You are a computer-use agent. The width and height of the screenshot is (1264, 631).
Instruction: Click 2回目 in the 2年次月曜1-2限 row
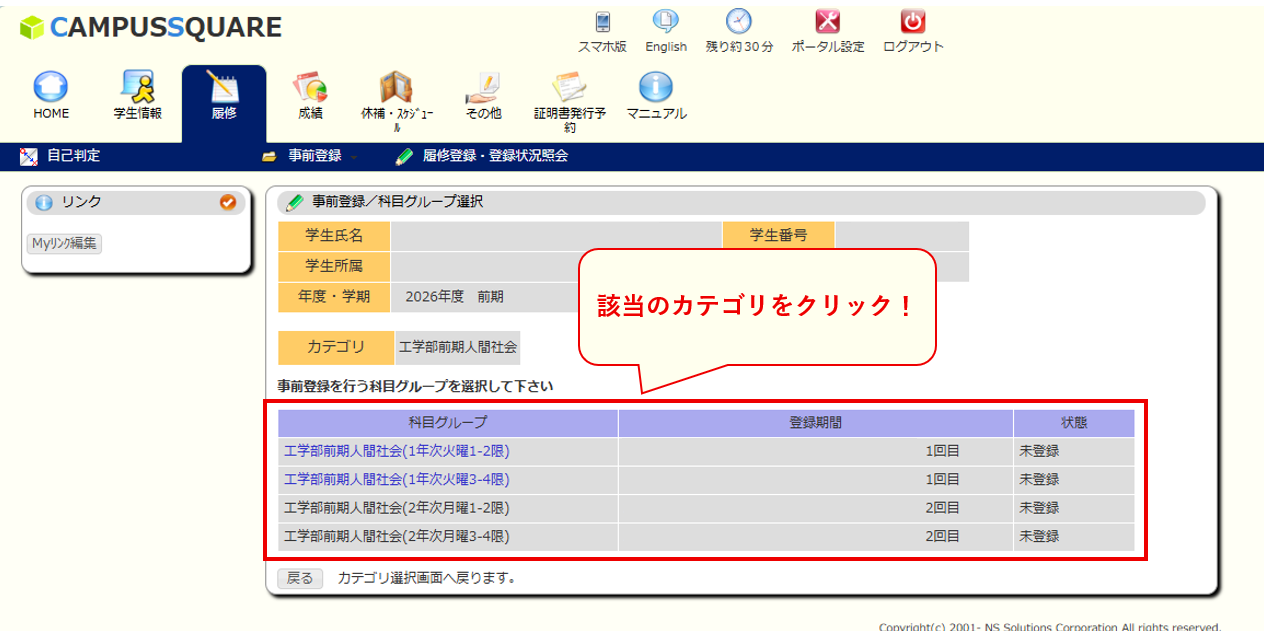click(942, 508)
